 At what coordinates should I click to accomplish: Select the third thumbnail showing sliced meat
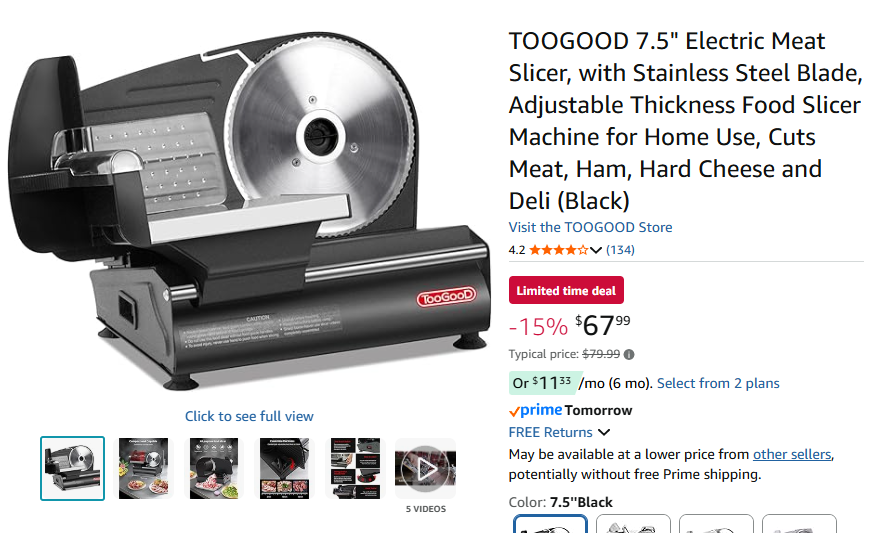tap(214, 468)
